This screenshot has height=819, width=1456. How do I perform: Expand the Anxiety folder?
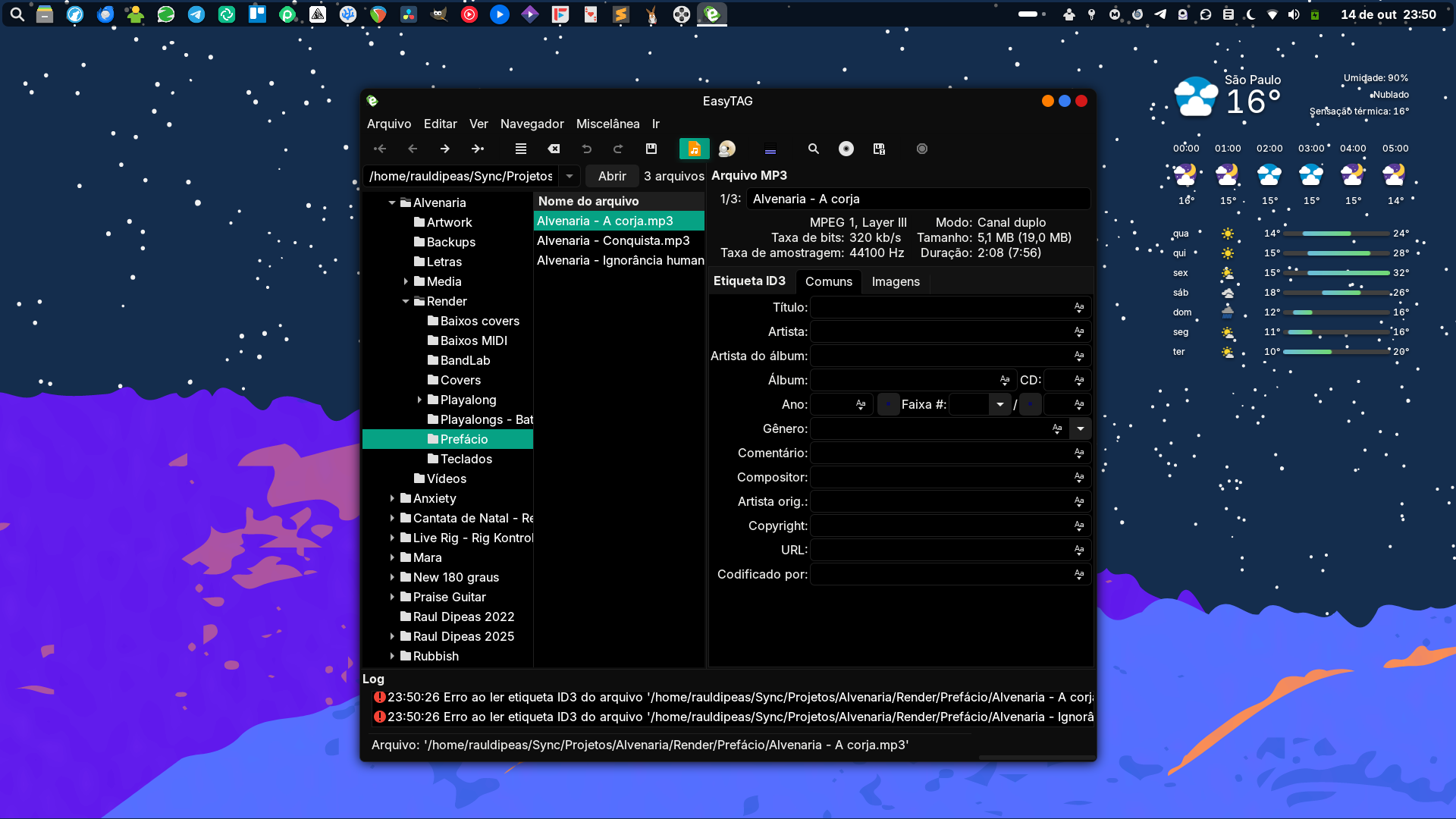tap(392, 498)
